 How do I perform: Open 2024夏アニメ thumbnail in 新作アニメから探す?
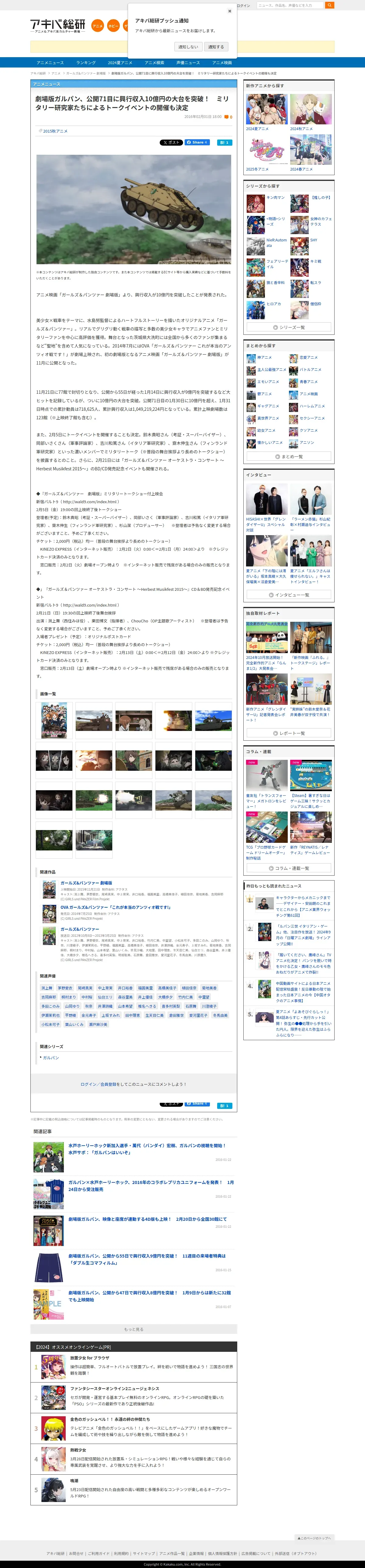click(x=267, y=109)
